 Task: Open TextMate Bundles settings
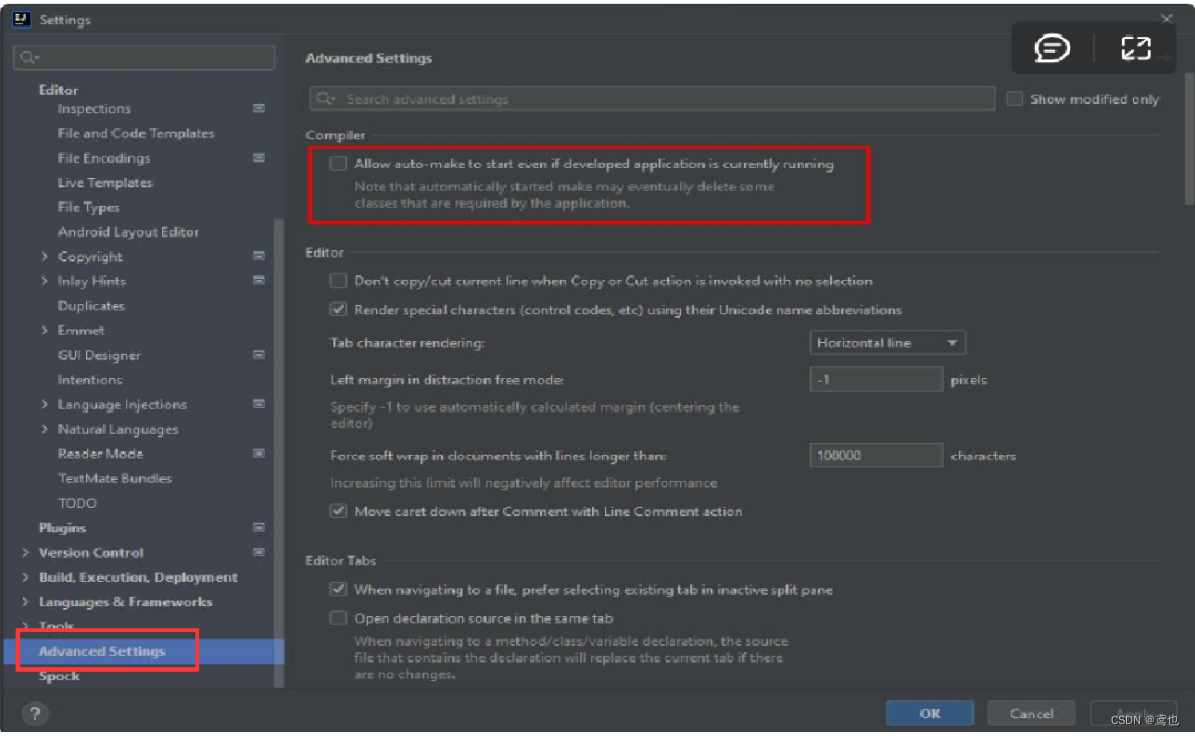point(114,478)
